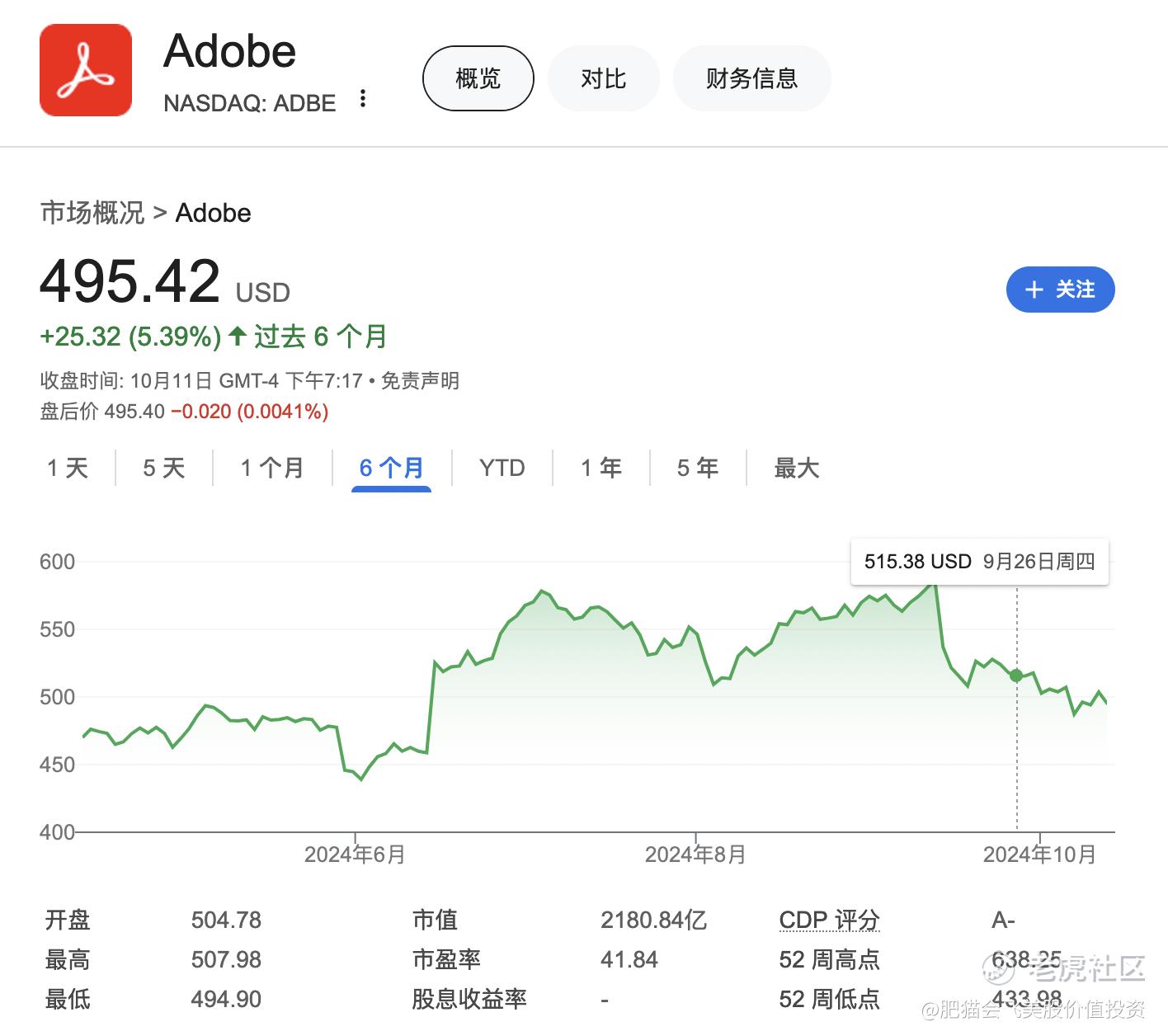Click the NASDAQ: ADBE ticker text
Screen dimensions: 1168x1036
click(x=250, y=103)
